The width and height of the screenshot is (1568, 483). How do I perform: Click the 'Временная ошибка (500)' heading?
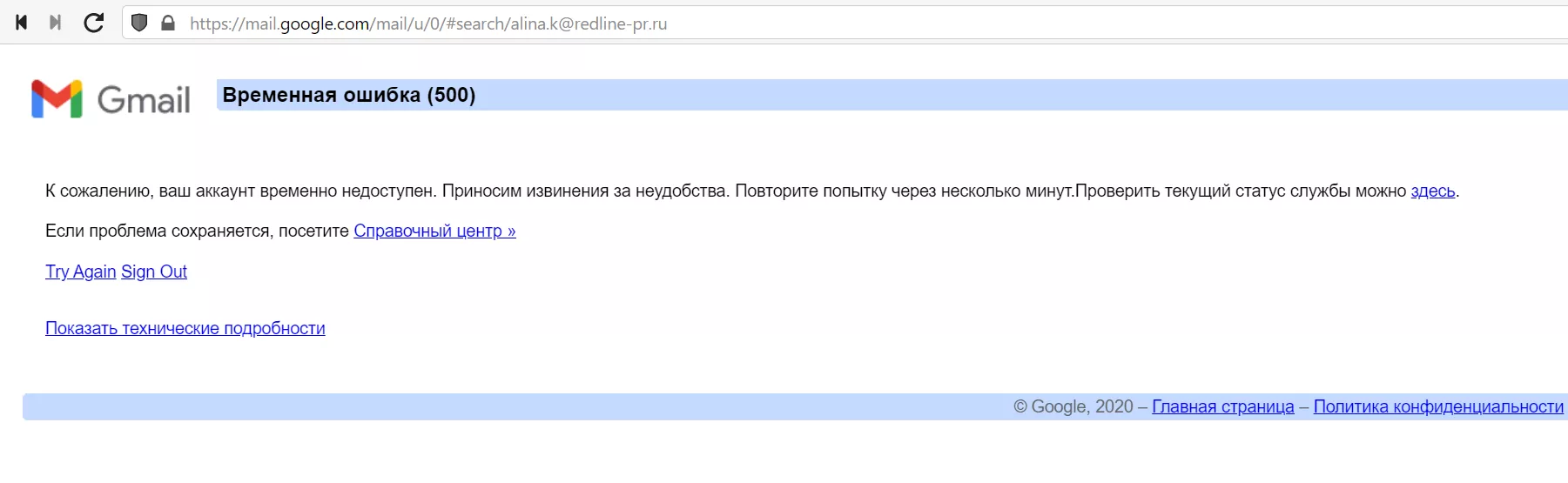click(349, 95)
